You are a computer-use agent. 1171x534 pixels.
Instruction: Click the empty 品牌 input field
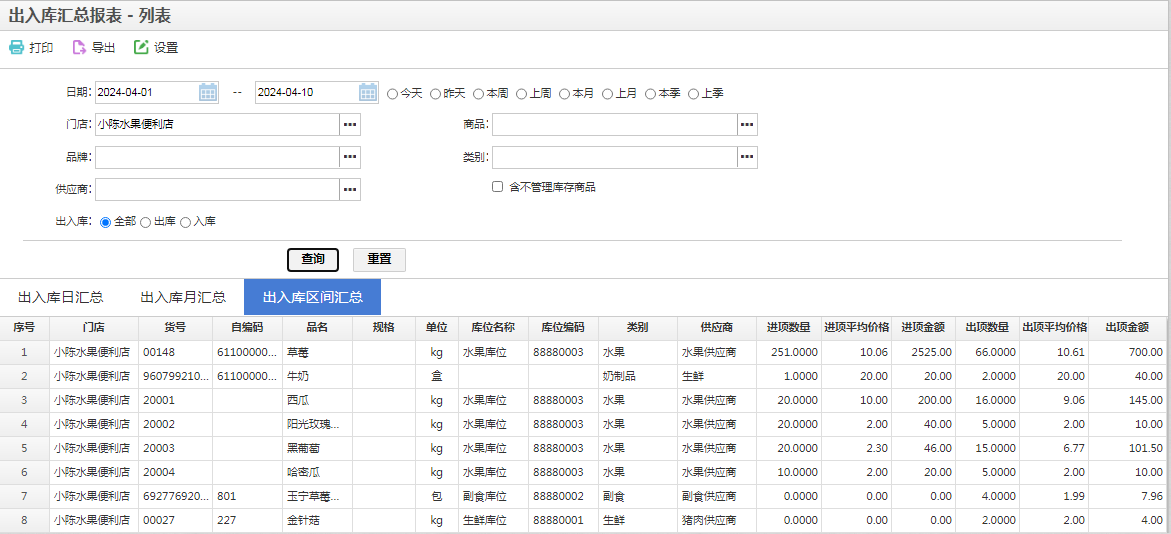tap(217, 158)
